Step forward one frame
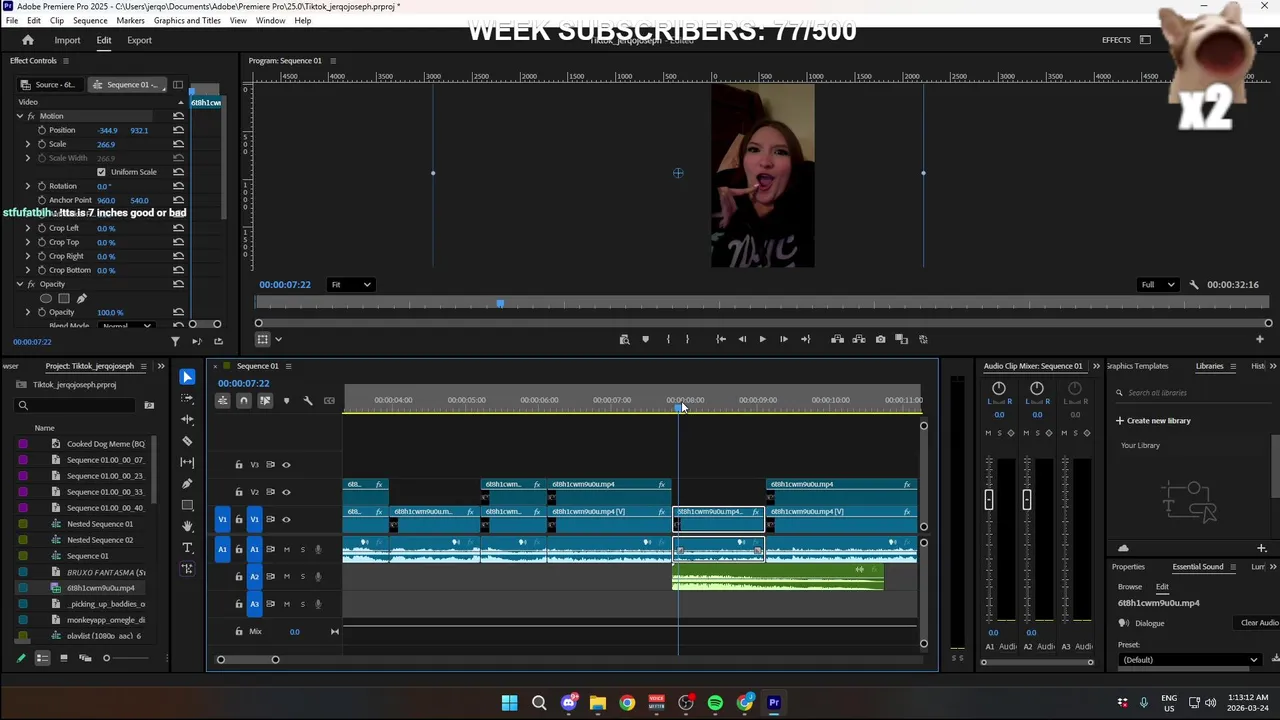Viewport: 1280px width, 720px height. (x=783, y=339)
